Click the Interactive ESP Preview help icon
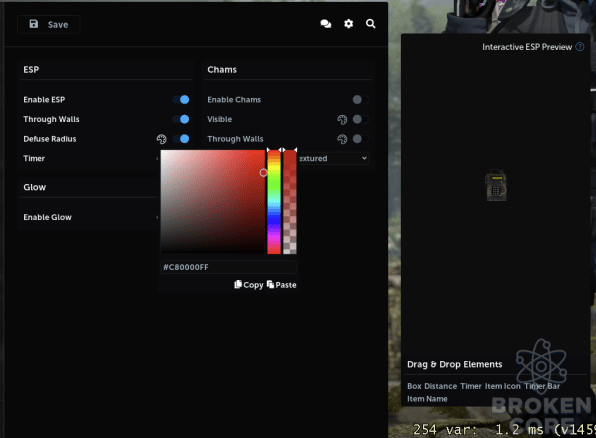Screen dimensions: 596x438 tap(580, 47)
